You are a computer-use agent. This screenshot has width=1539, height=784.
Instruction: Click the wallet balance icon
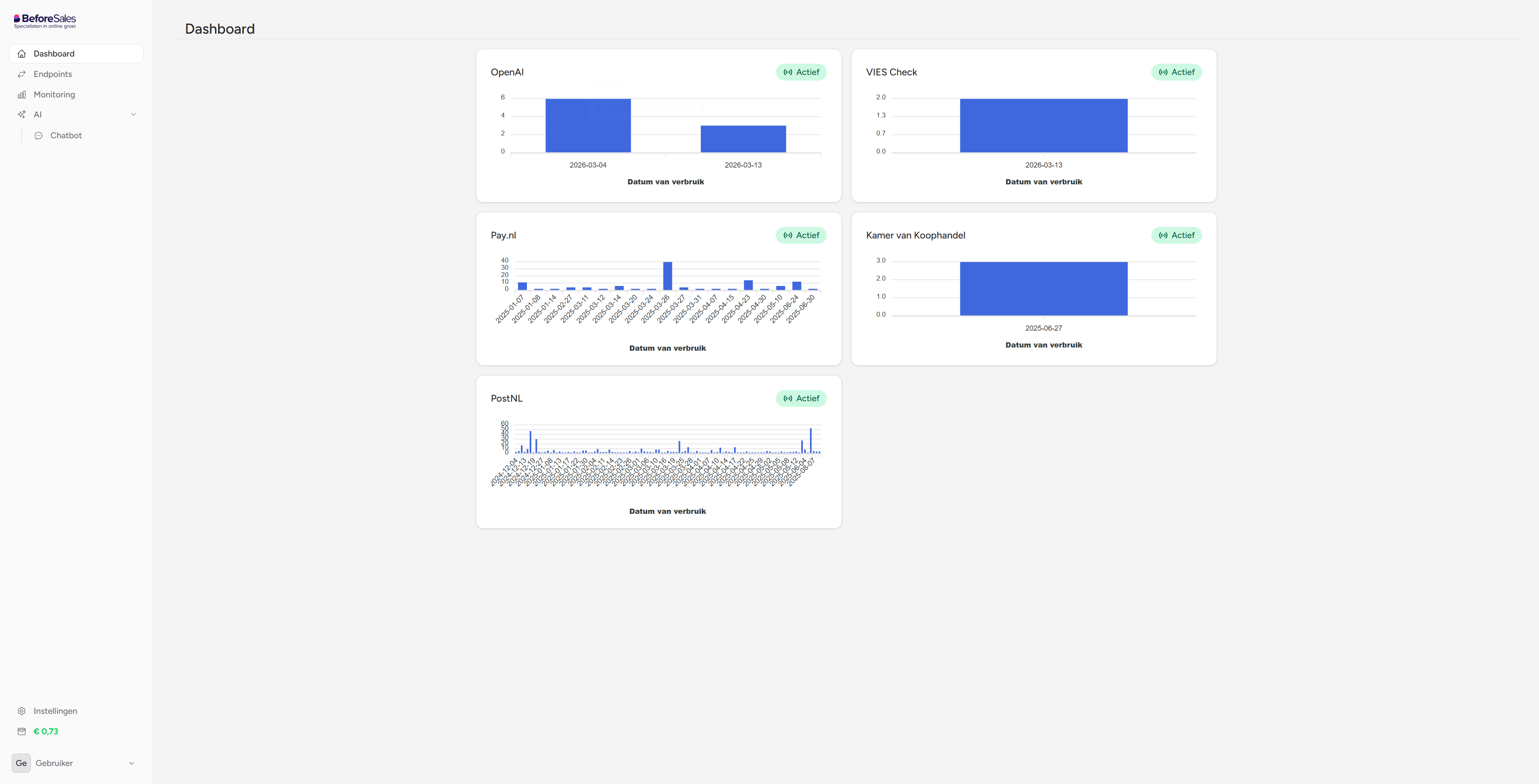(22, 731)
